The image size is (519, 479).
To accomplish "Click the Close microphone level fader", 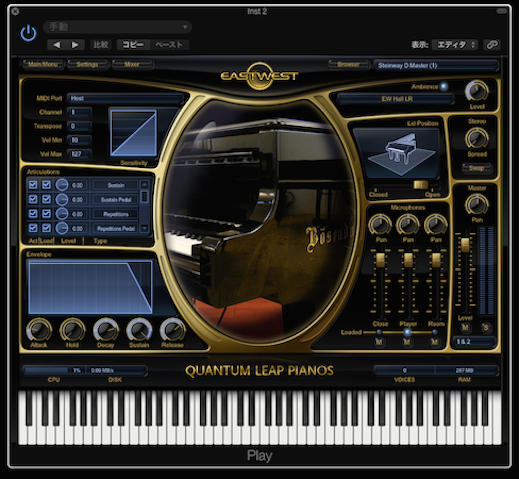I will tap(380, 260).
